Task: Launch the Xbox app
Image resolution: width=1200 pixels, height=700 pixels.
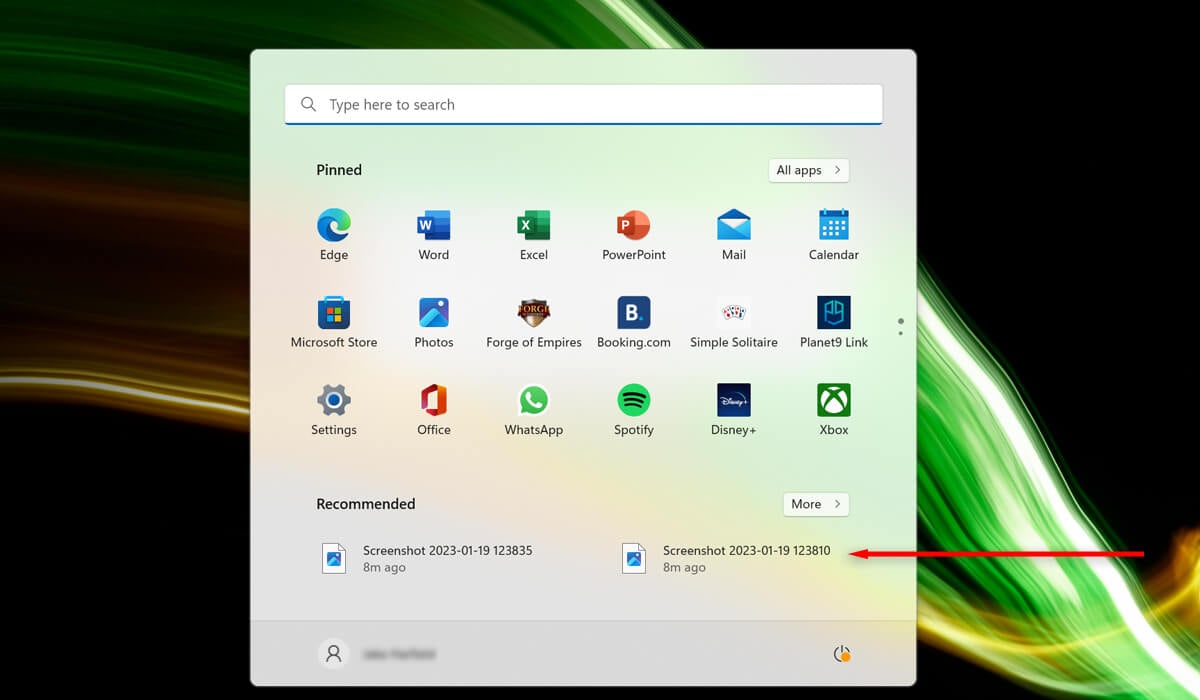Action: click(834, 401)
